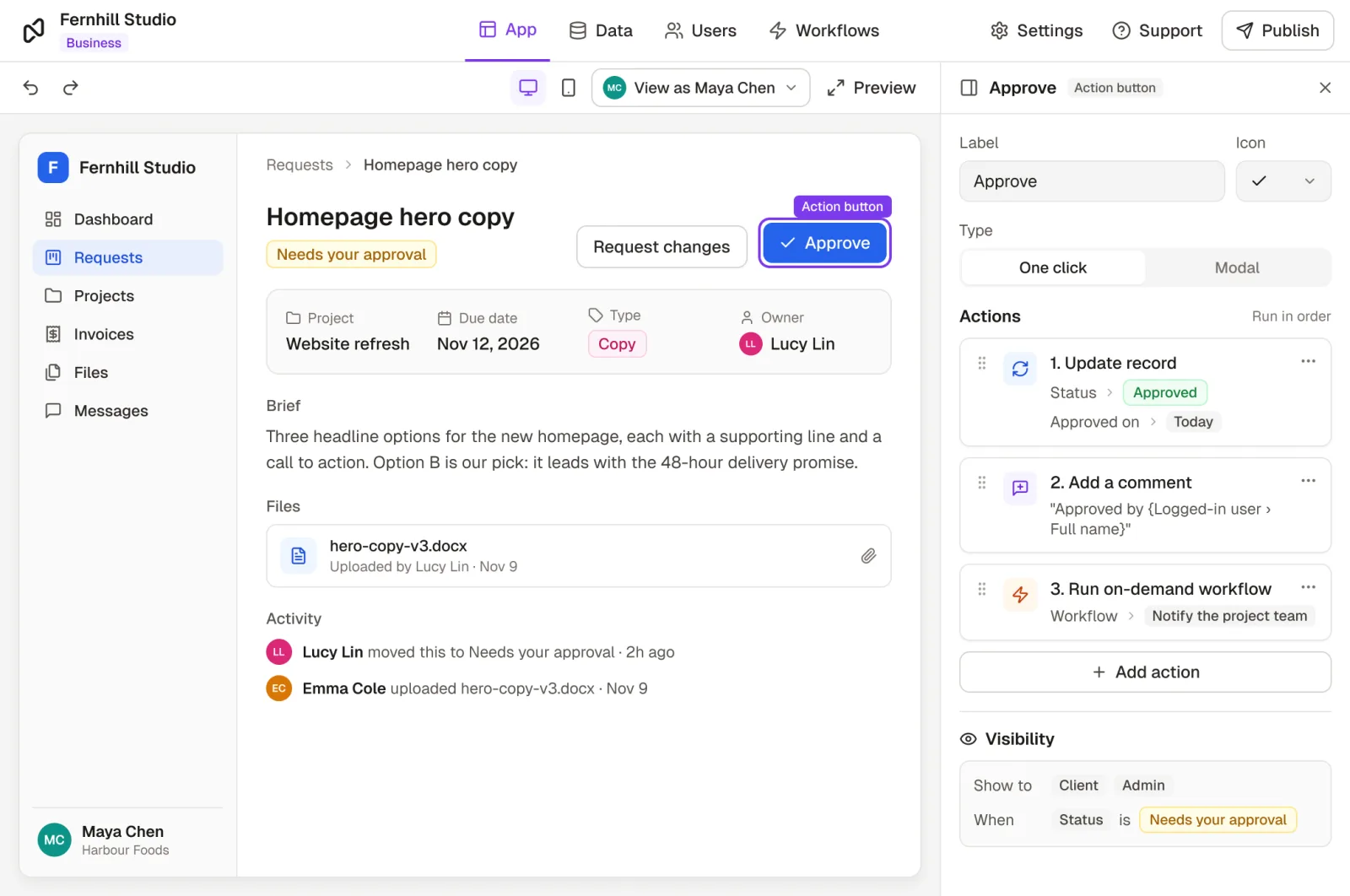Click the Publish button
1350x896 pixels.
(1277, 30)
